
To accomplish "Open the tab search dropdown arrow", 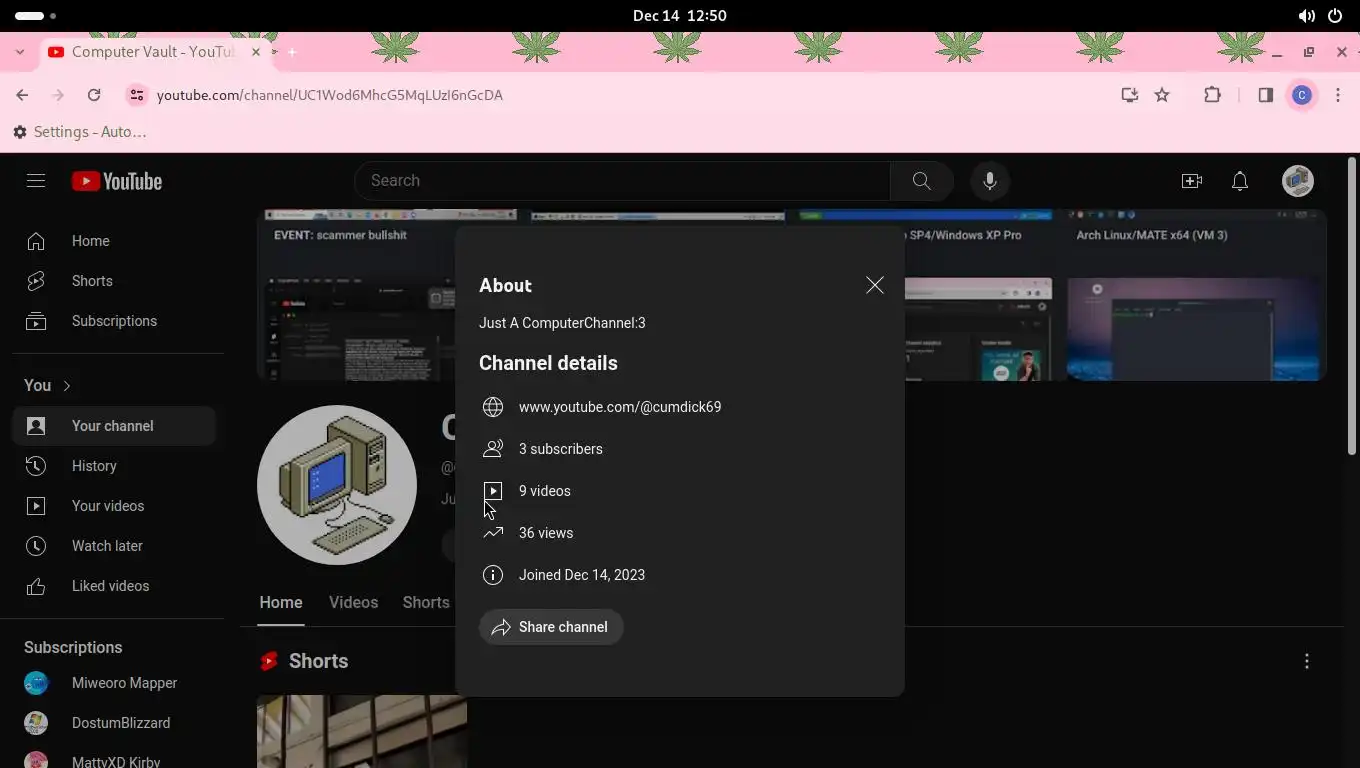I will click(x=19, y=52).
